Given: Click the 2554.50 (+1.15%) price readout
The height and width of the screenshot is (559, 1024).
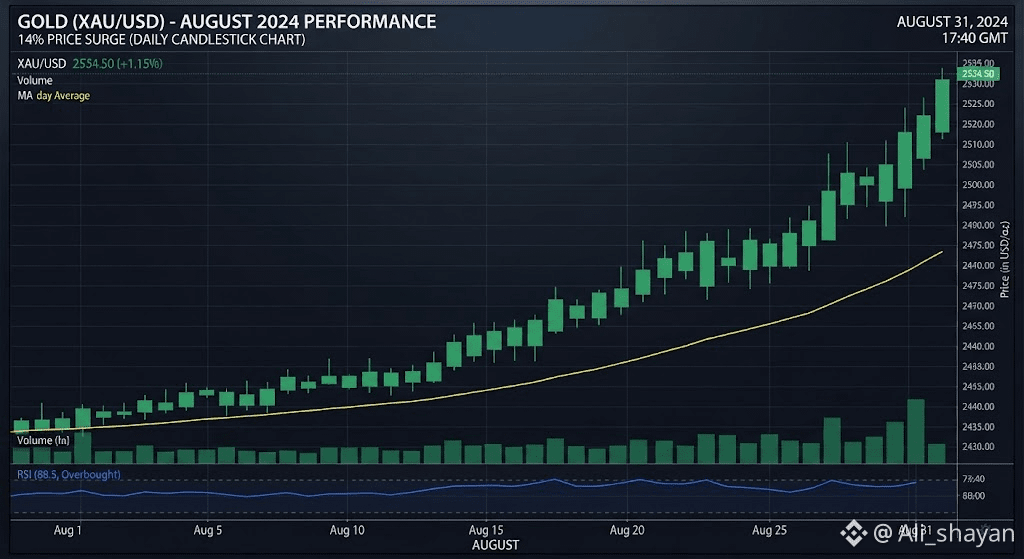Looking at the screenshot, I should (118, 64).
